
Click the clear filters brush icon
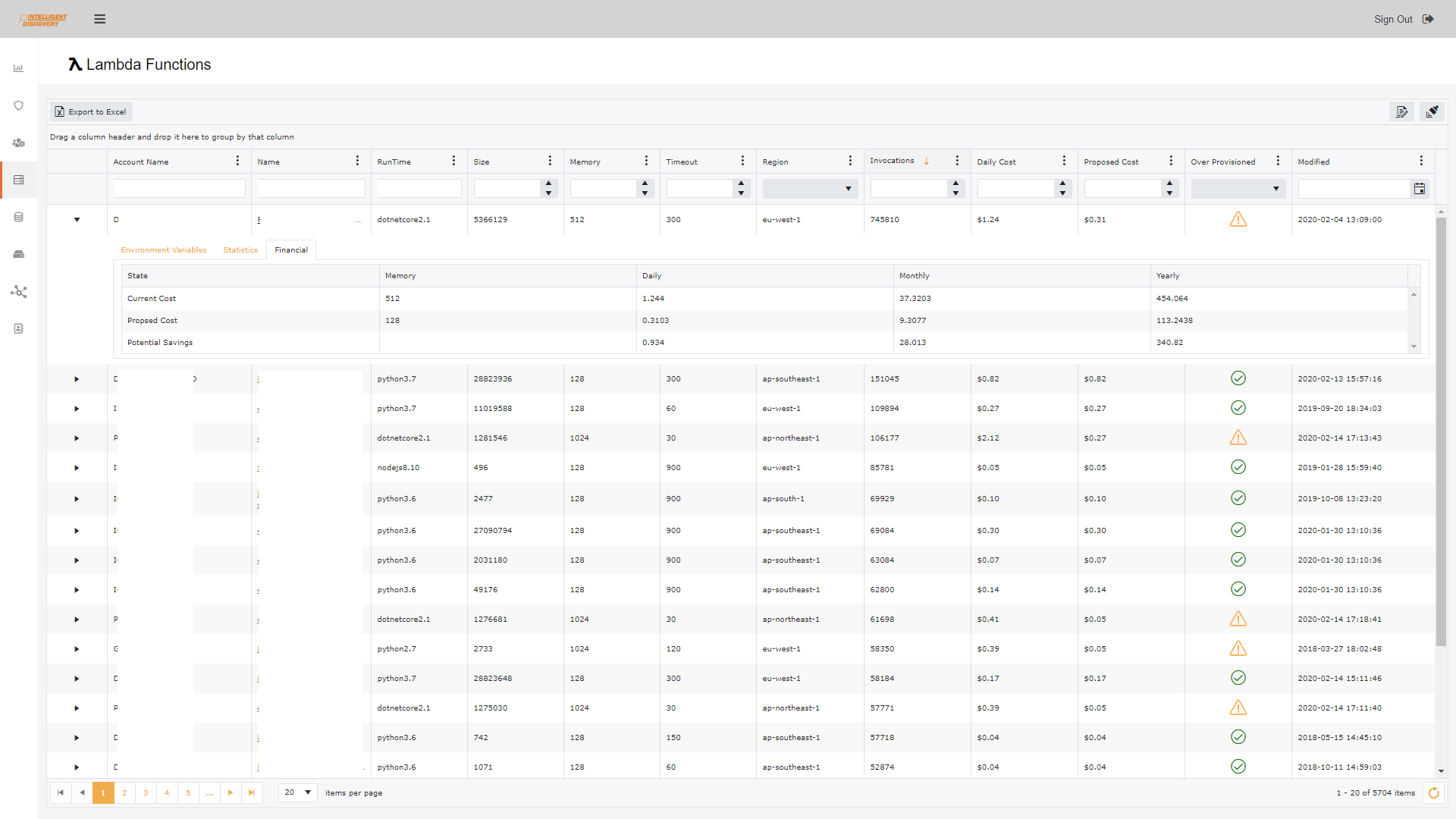click(x=1432, y=111)
